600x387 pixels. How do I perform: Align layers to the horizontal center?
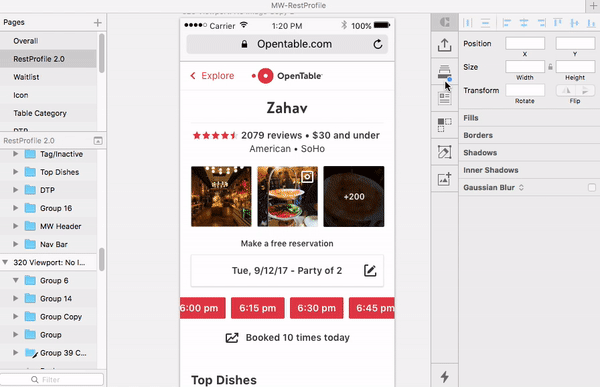point(524,23)
